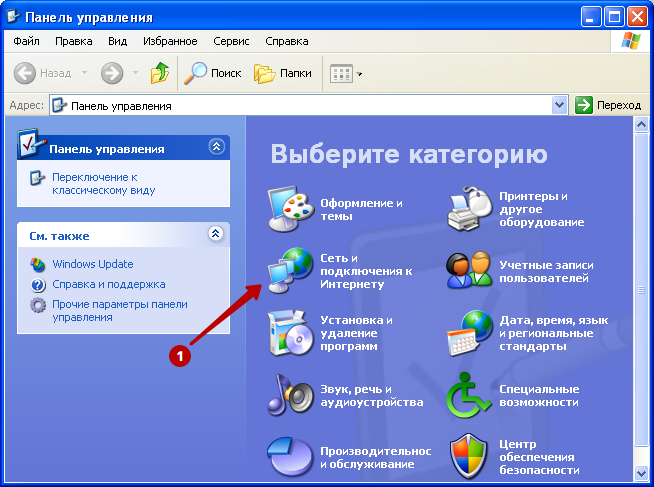654x487 pixels.
Task: Click Переключение к классическому виду link
Action: (103, 184)
